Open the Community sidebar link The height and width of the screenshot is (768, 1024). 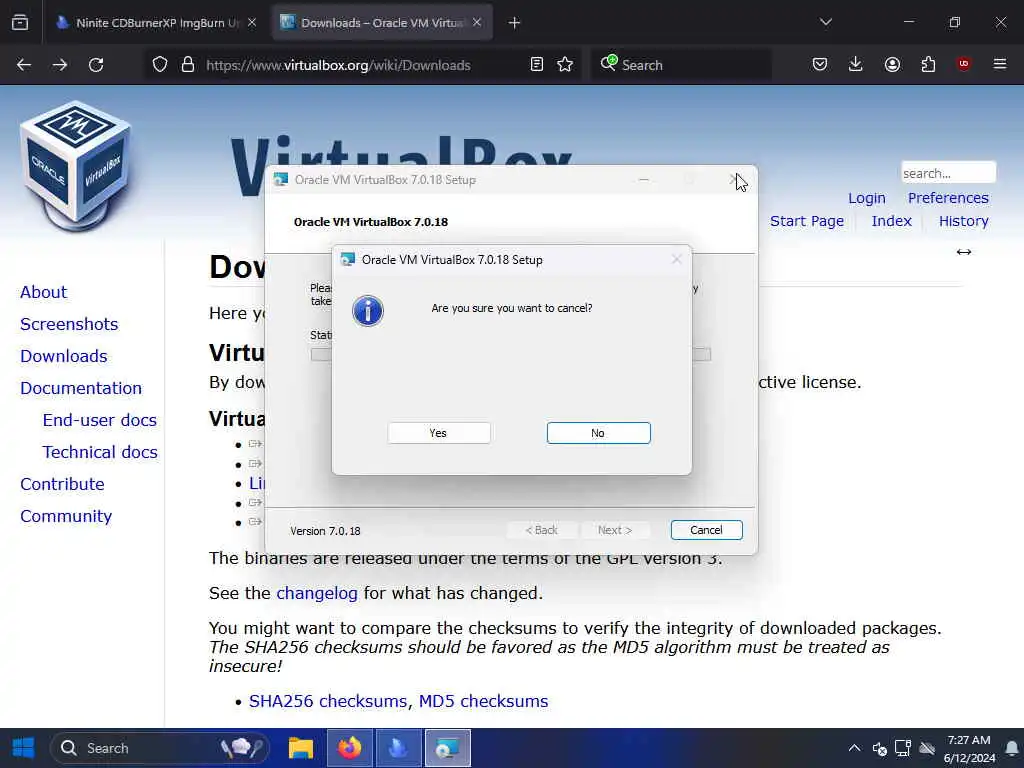pos(66,516)
